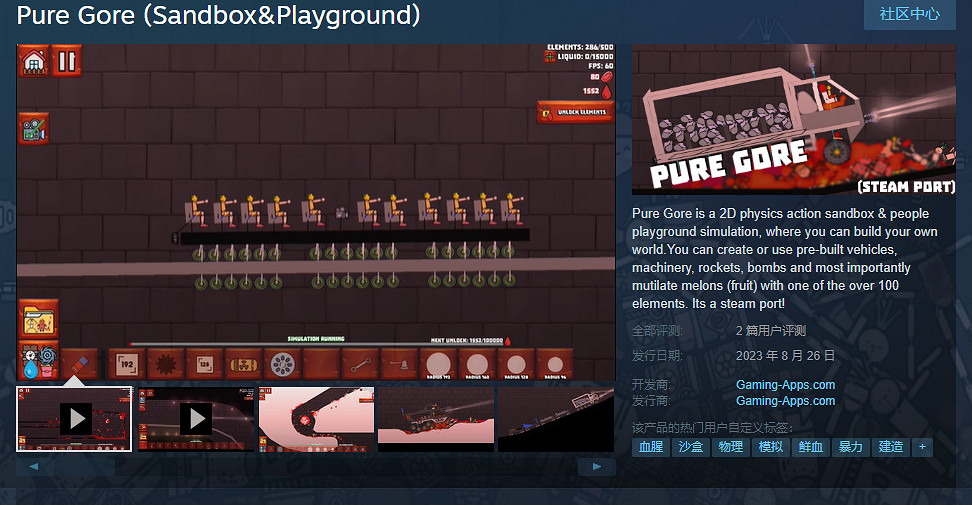Click the in-game radioactive barrel element
The height and width of the screenshot is (505, 972).
(x=244, y=364)
